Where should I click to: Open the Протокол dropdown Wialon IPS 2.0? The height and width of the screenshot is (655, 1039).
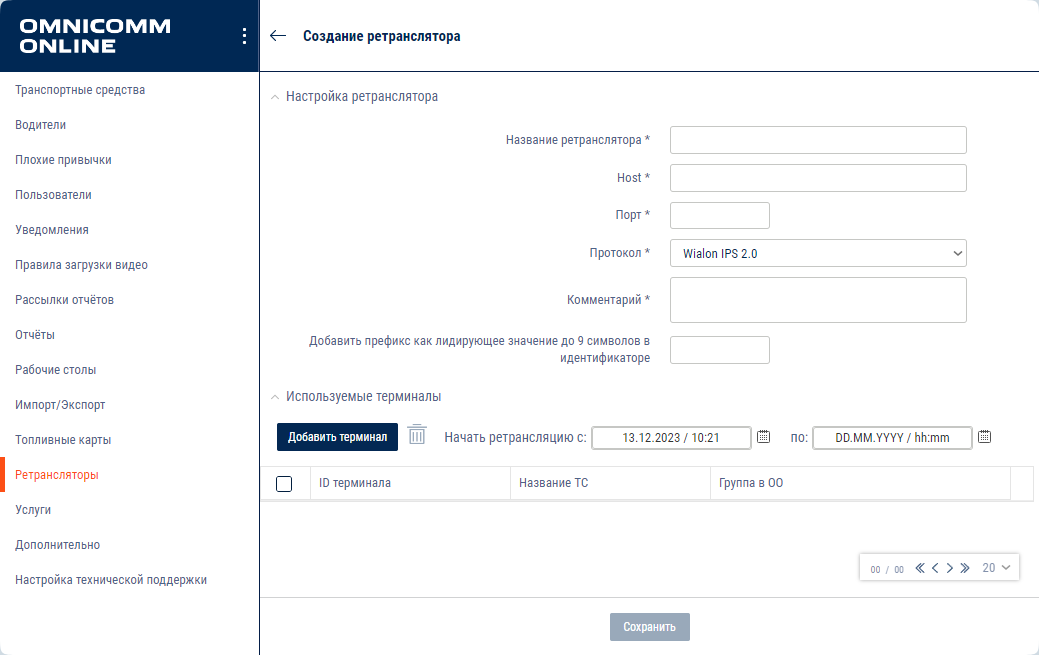[818, 253]
